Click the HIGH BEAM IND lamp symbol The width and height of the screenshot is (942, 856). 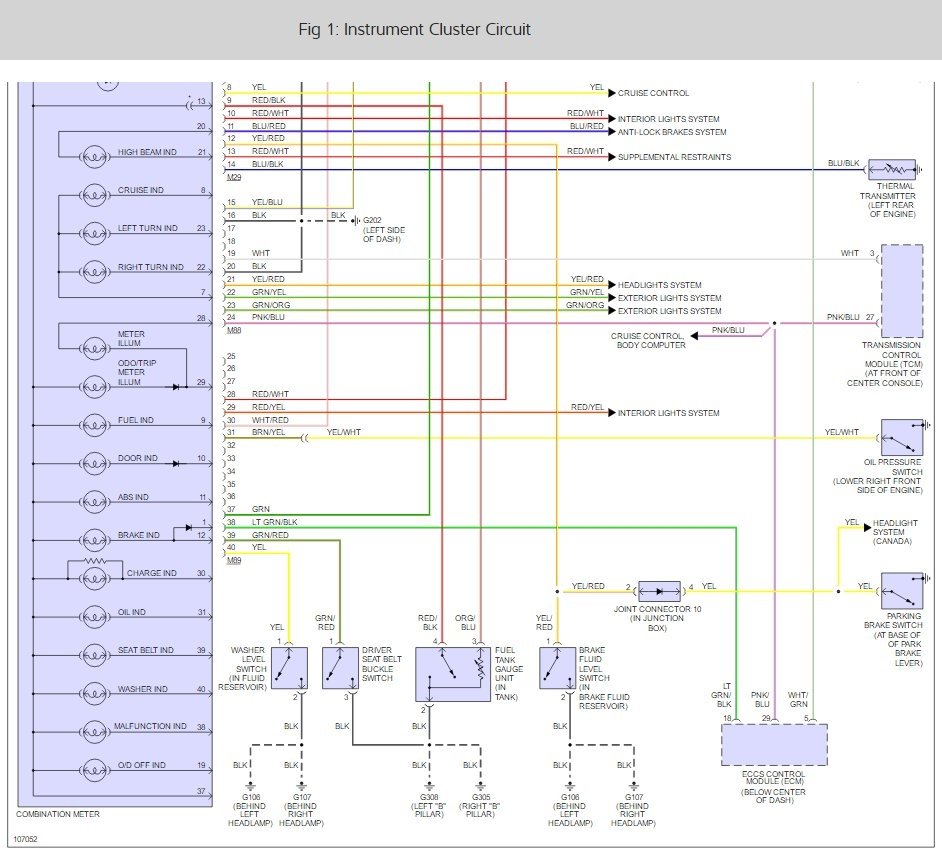[94, 158]
